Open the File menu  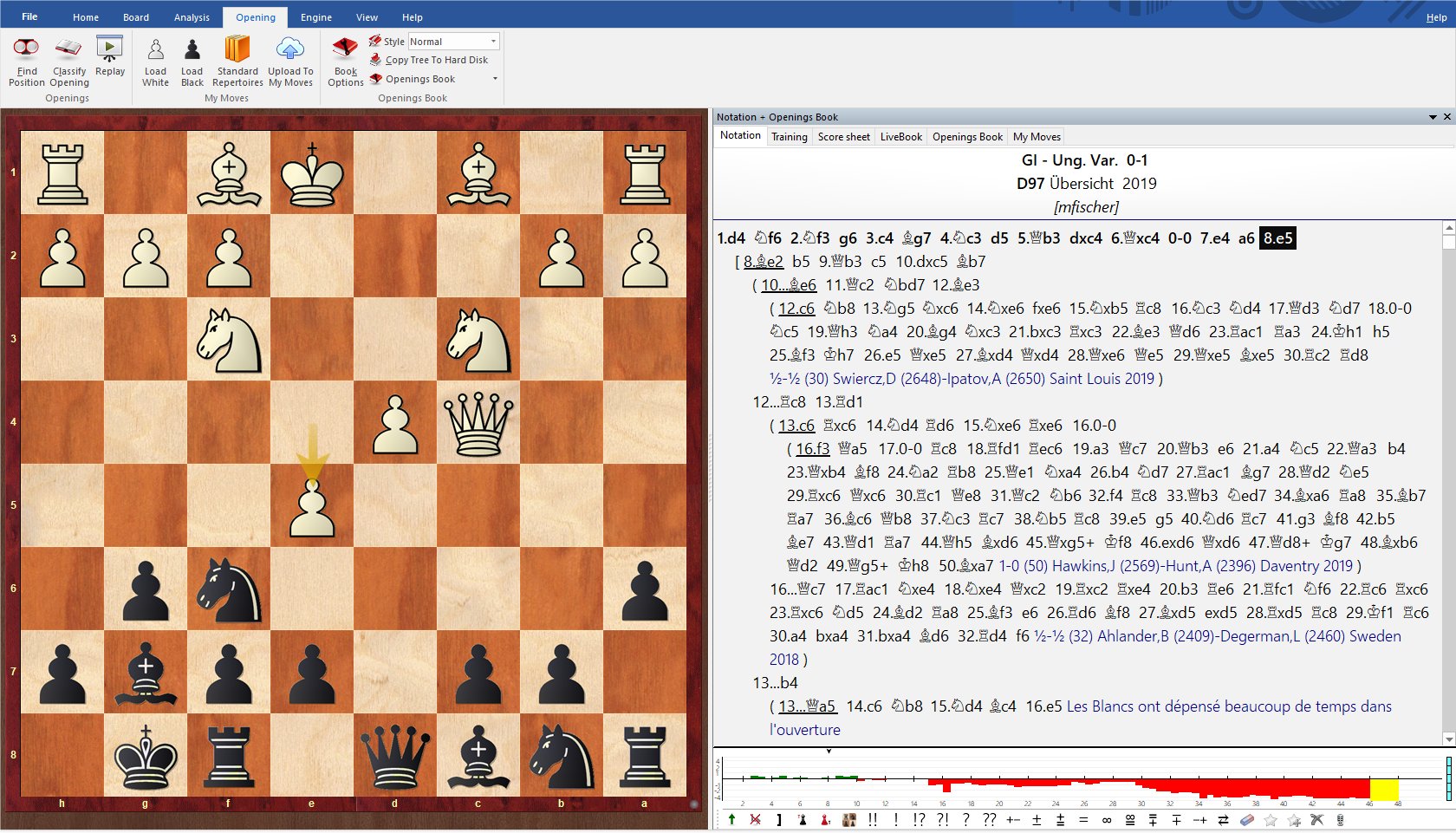coord(29,16)
